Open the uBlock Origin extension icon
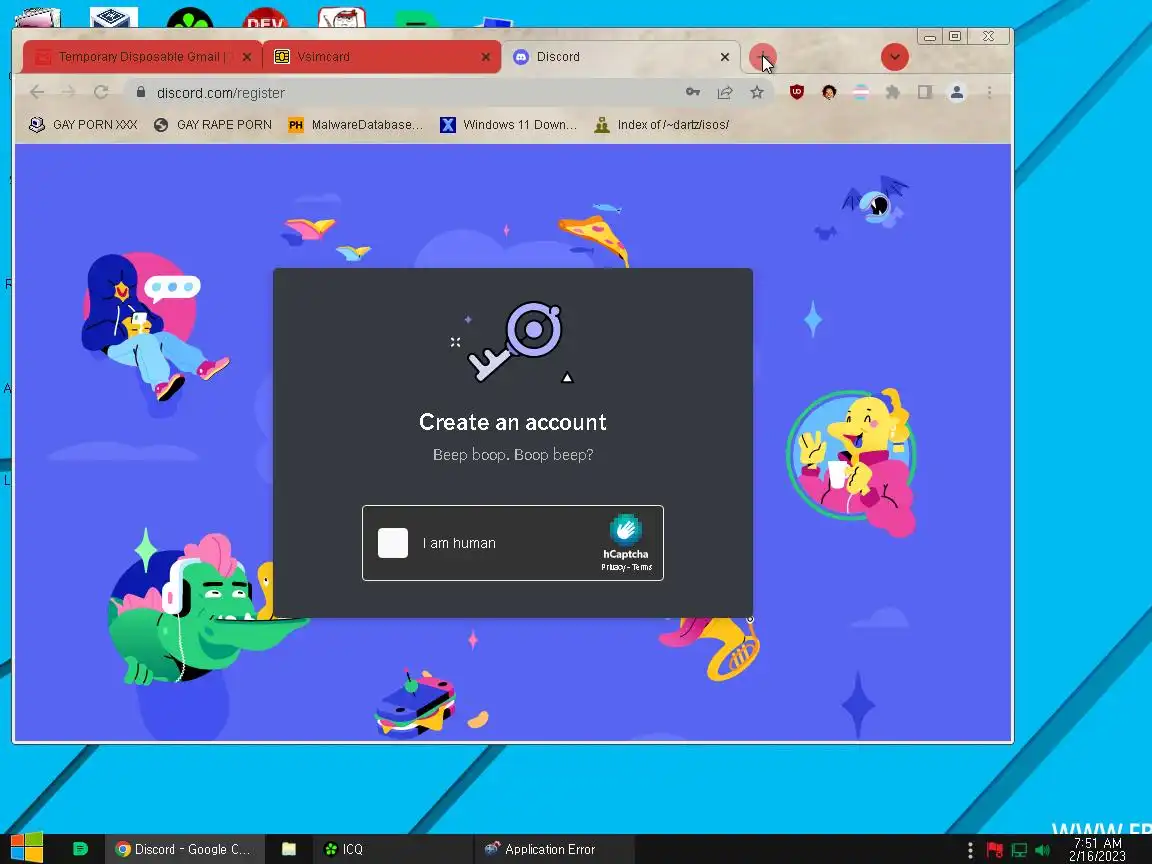Image resolution: width=1152 pixels, height=864 pixels. point(796,92)
